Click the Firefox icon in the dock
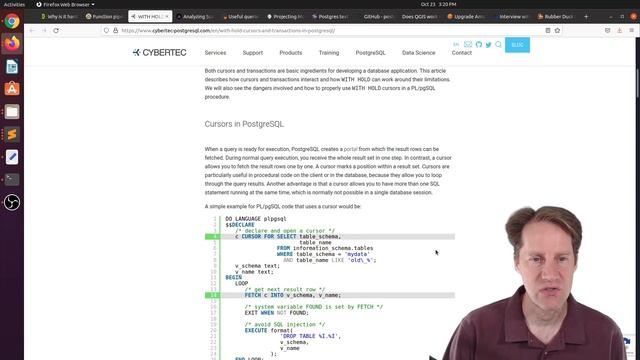 click(12, 43)
